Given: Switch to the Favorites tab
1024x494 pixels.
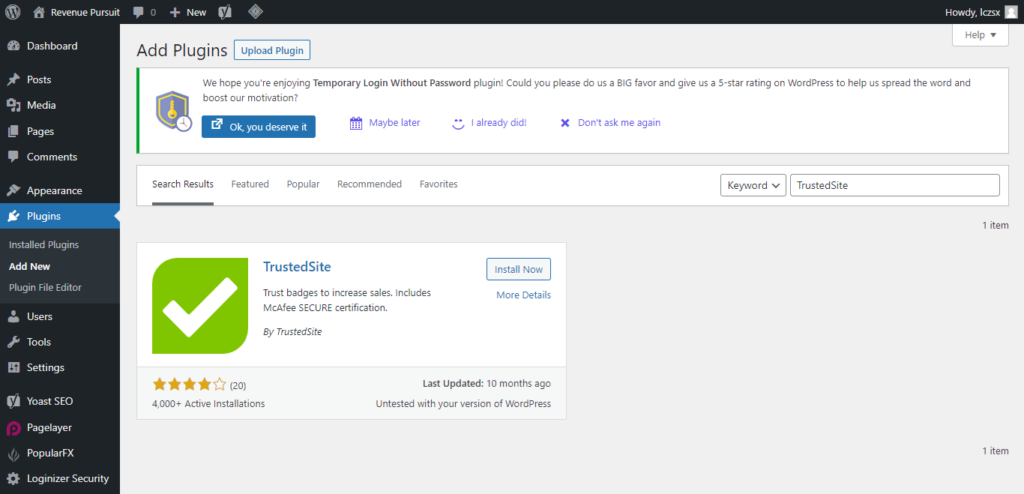Looking at the screenshot, I should point(439,184).
